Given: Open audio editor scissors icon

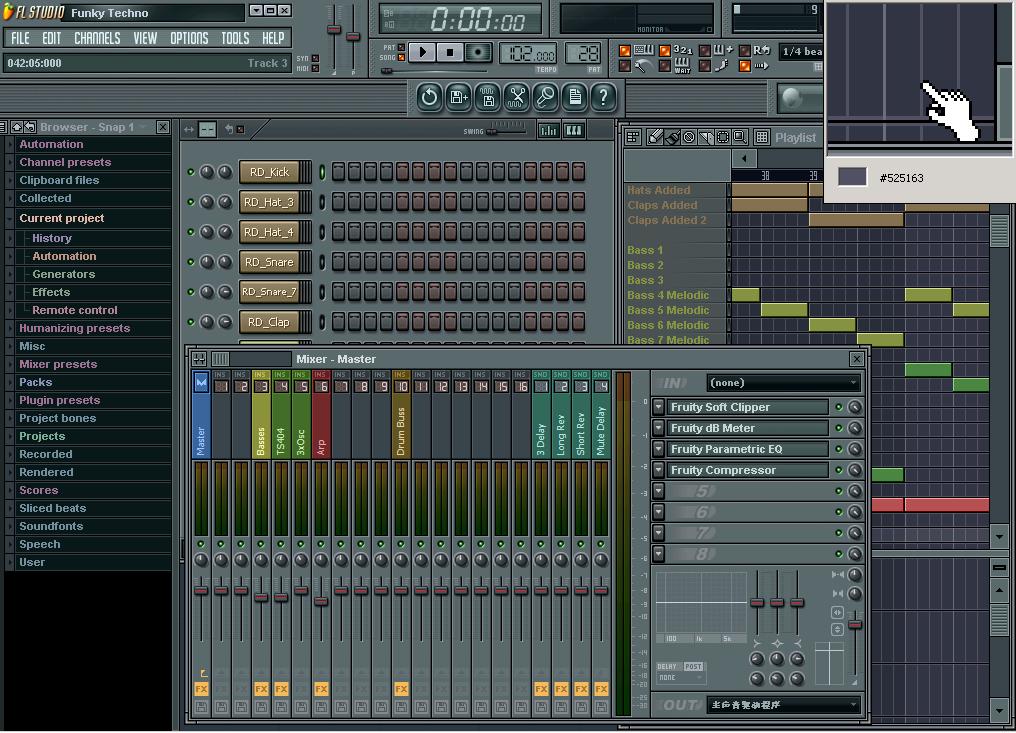Looking at the screenshot, I should pyautogui.click(x=516, y=97).
